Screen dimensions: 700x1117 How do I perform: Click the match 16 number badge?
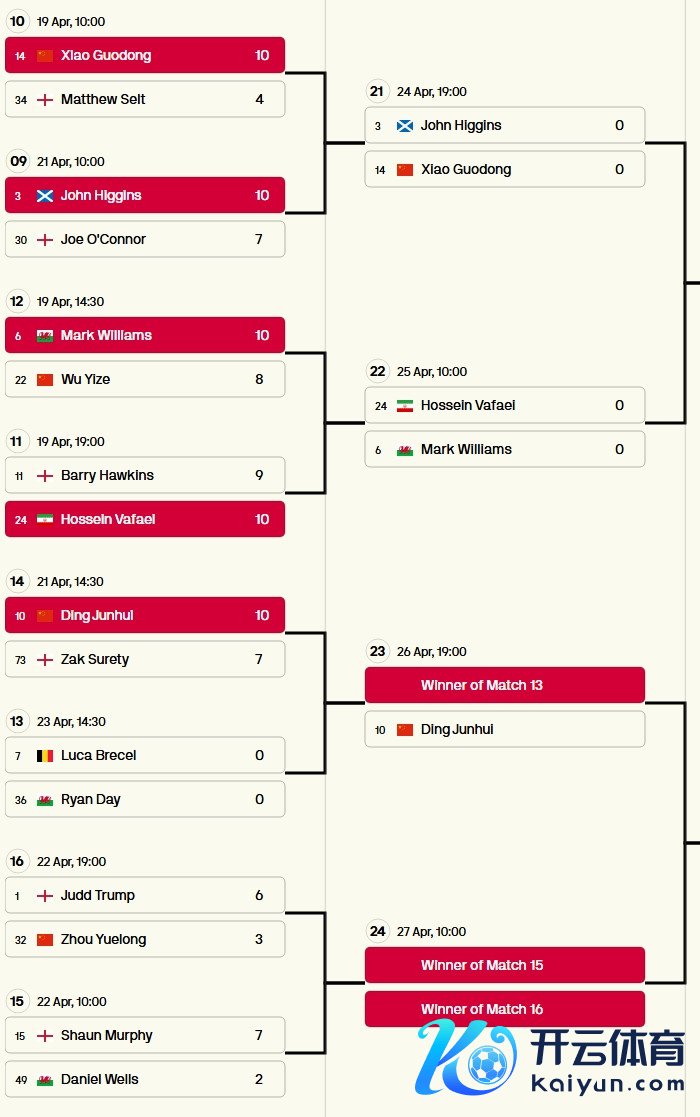[17, 861]
